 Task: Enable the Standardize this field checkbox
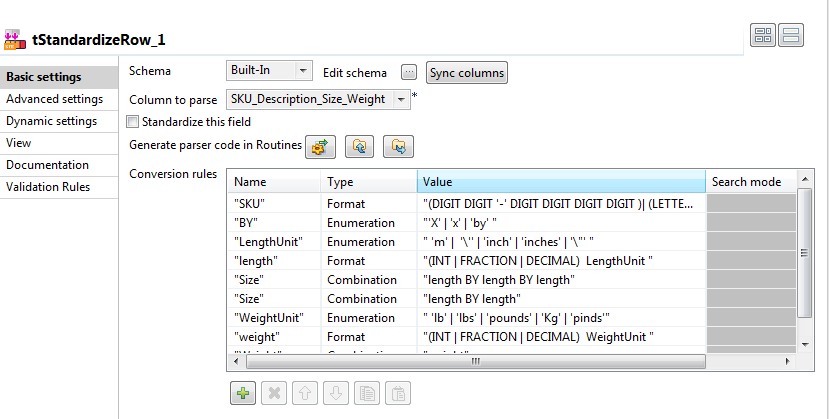tap(133, 122)
